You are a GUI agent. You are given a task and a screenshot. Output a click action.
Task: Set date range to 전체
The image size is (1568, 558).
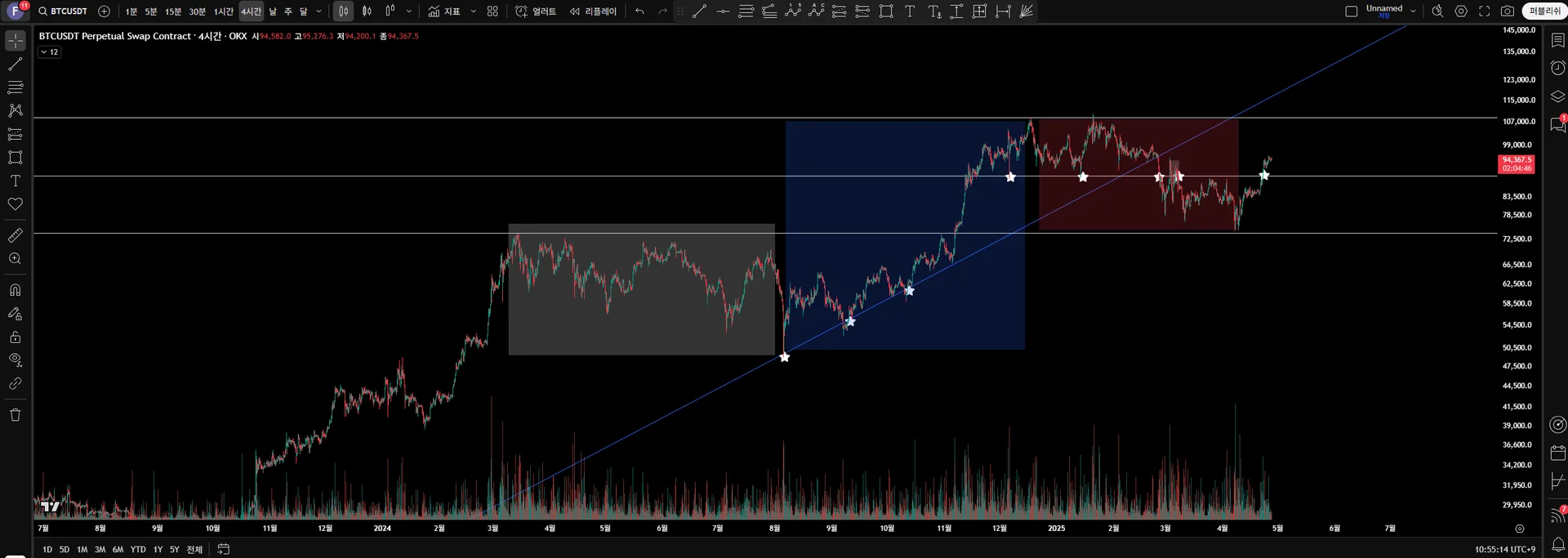[194, 550]
